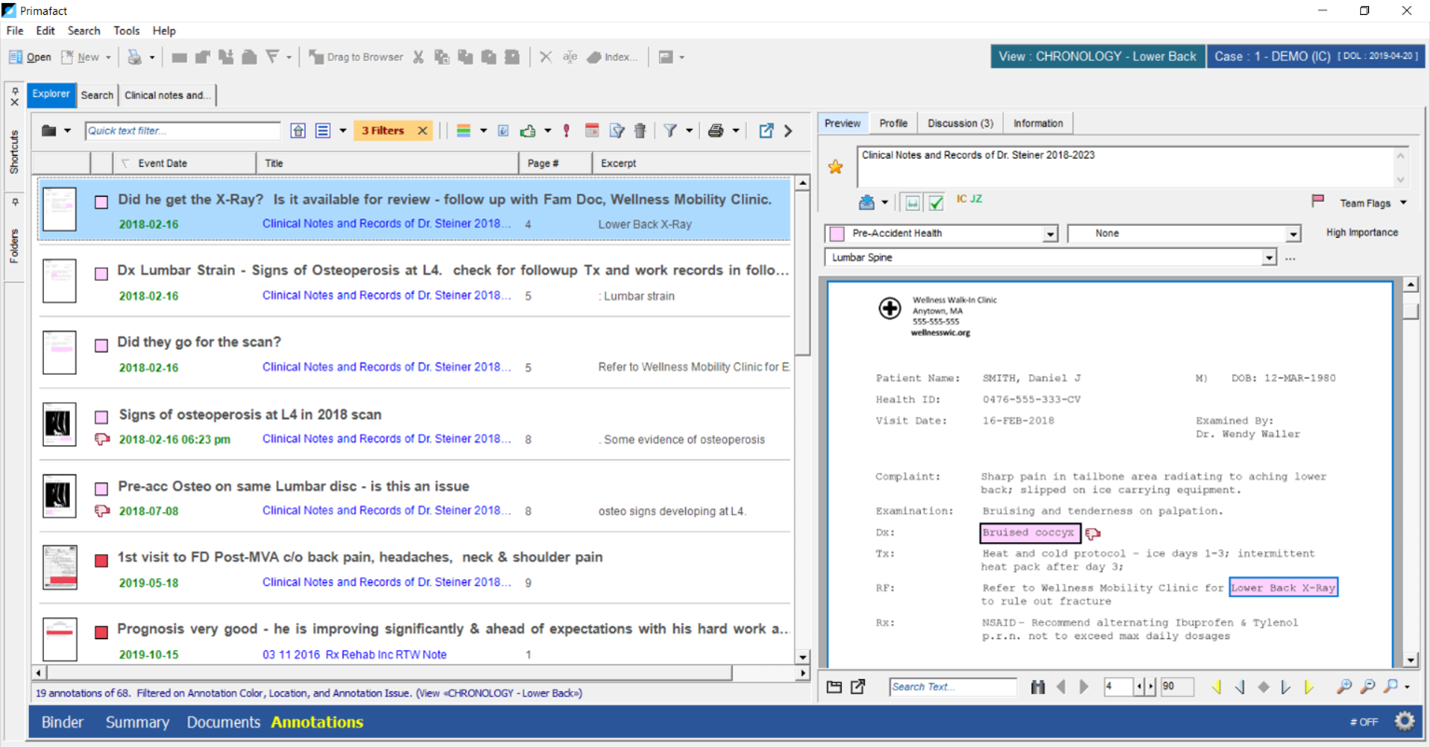Click the pop-out window icon in annotation toolbar
1430x747 pixels.
(x=766, y=131)
